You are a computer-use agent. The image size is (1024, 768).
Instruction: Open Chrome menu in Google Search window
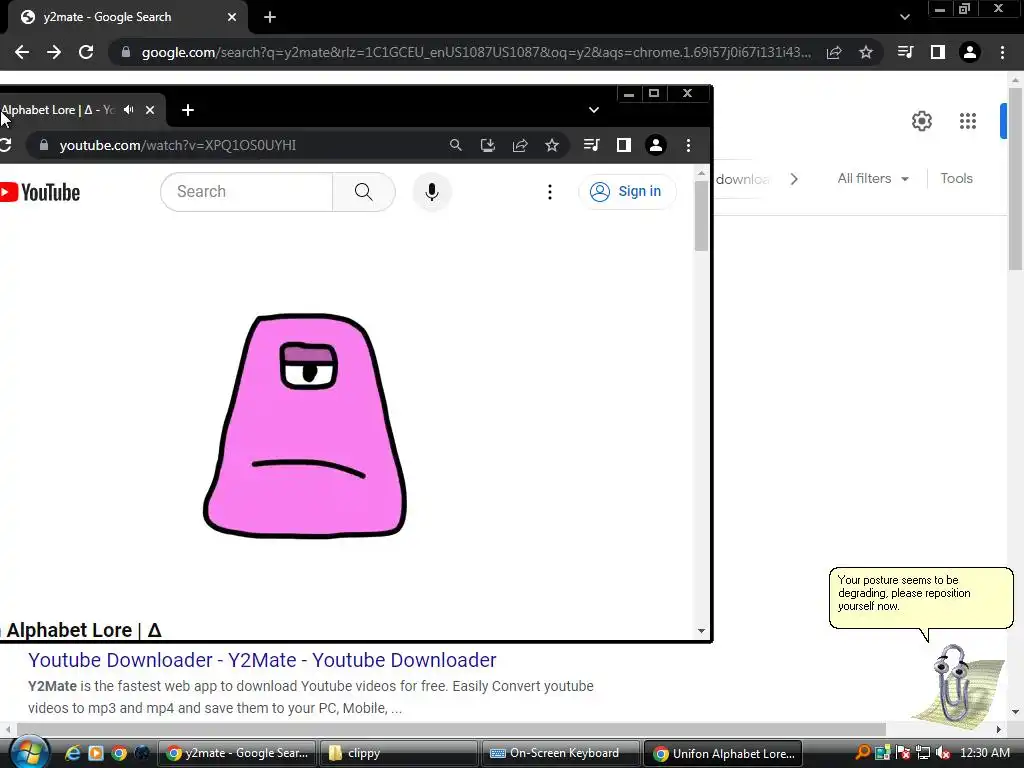[x=1002, y=52]
